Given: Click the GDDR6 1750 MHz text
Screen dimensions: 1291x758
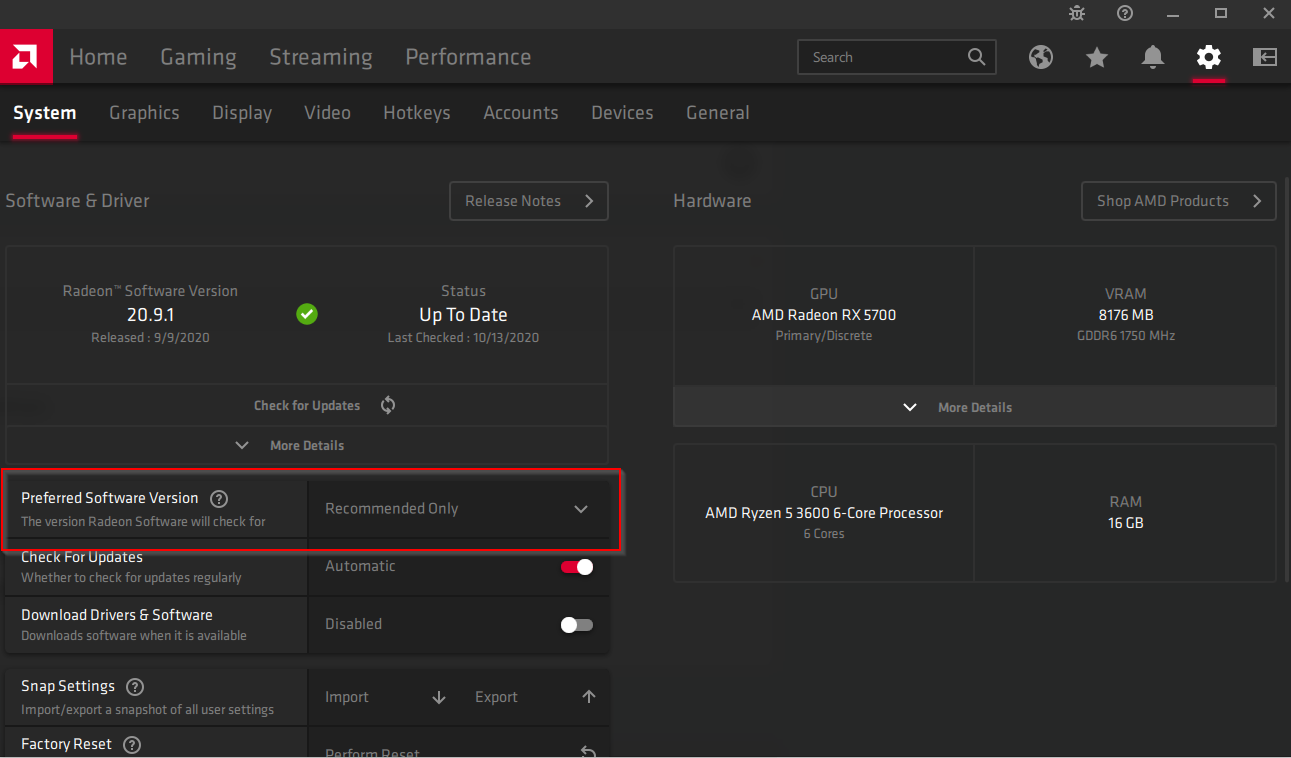Looking at the screenshot, I should click(1126, 336).
